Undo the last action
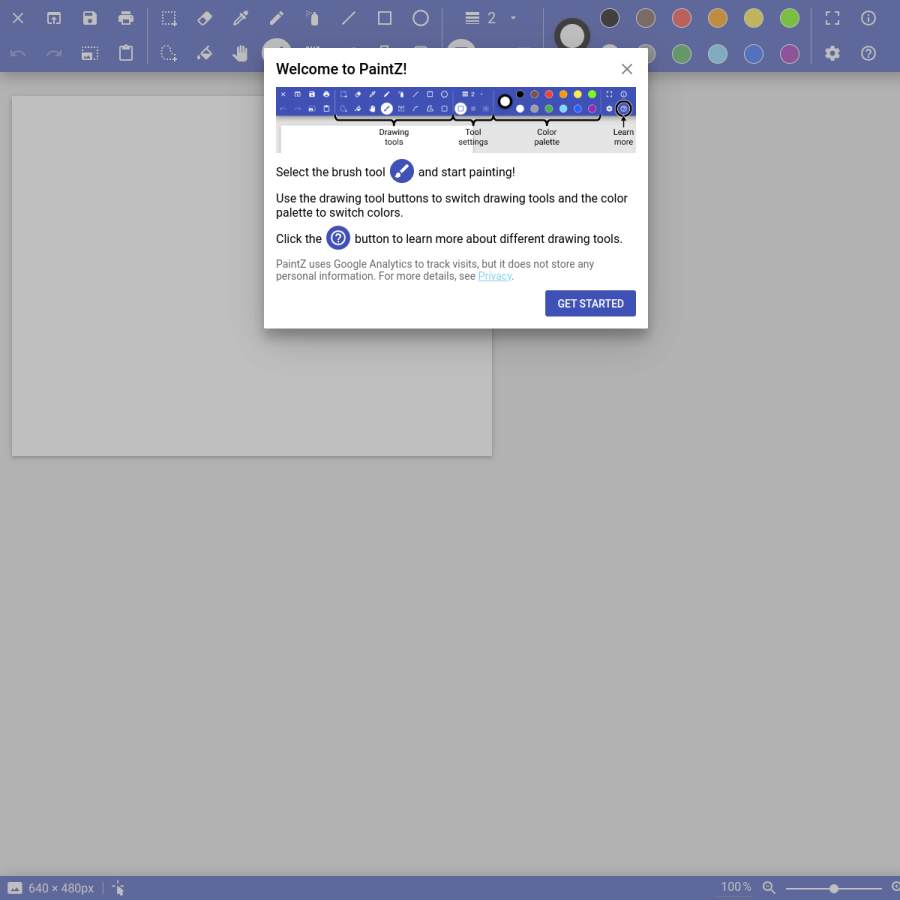The image size is (900, 900). point(18,54)
